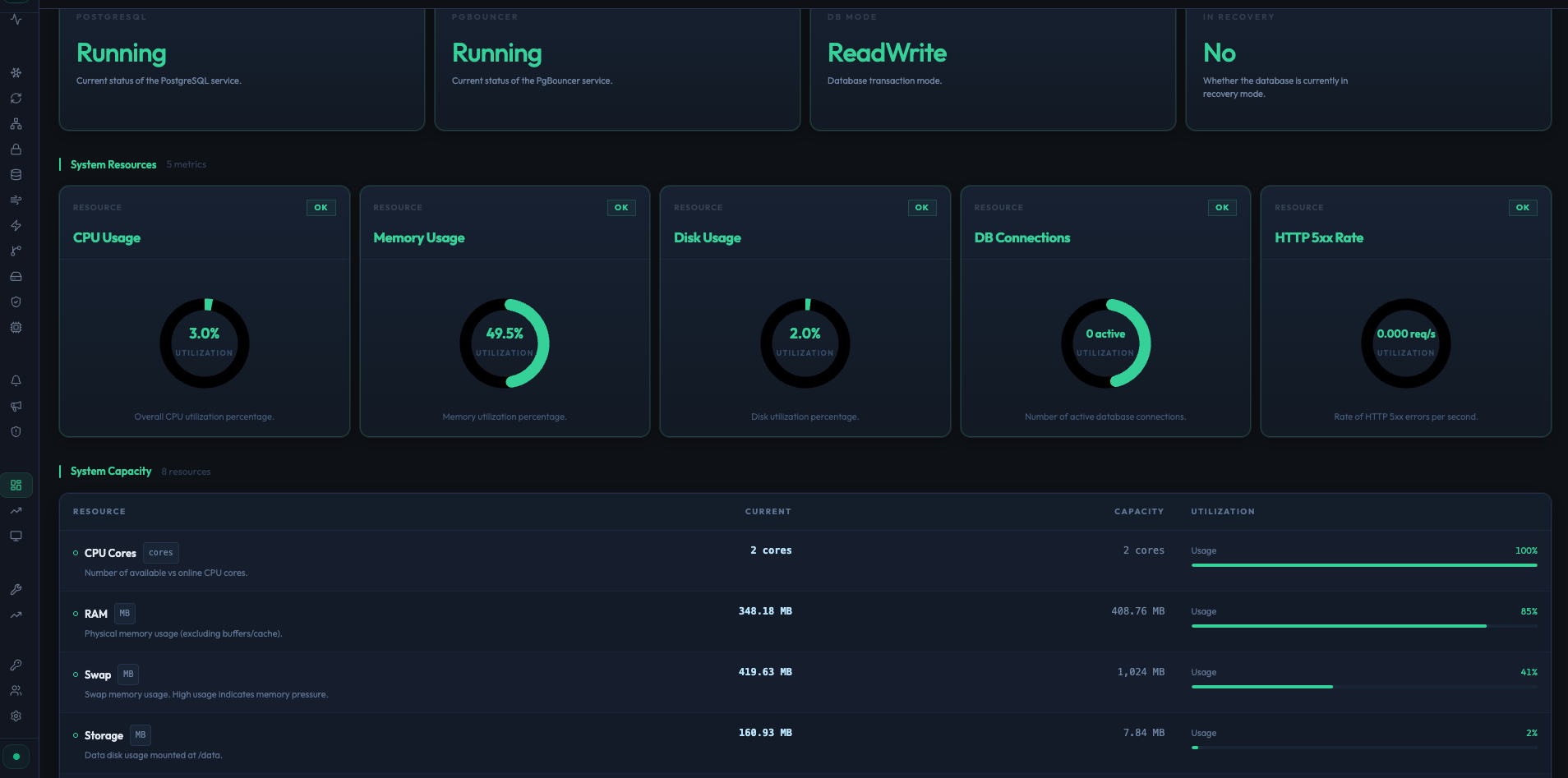Click the green status dot button
The image size is (1568, 778).
[16, 756]
